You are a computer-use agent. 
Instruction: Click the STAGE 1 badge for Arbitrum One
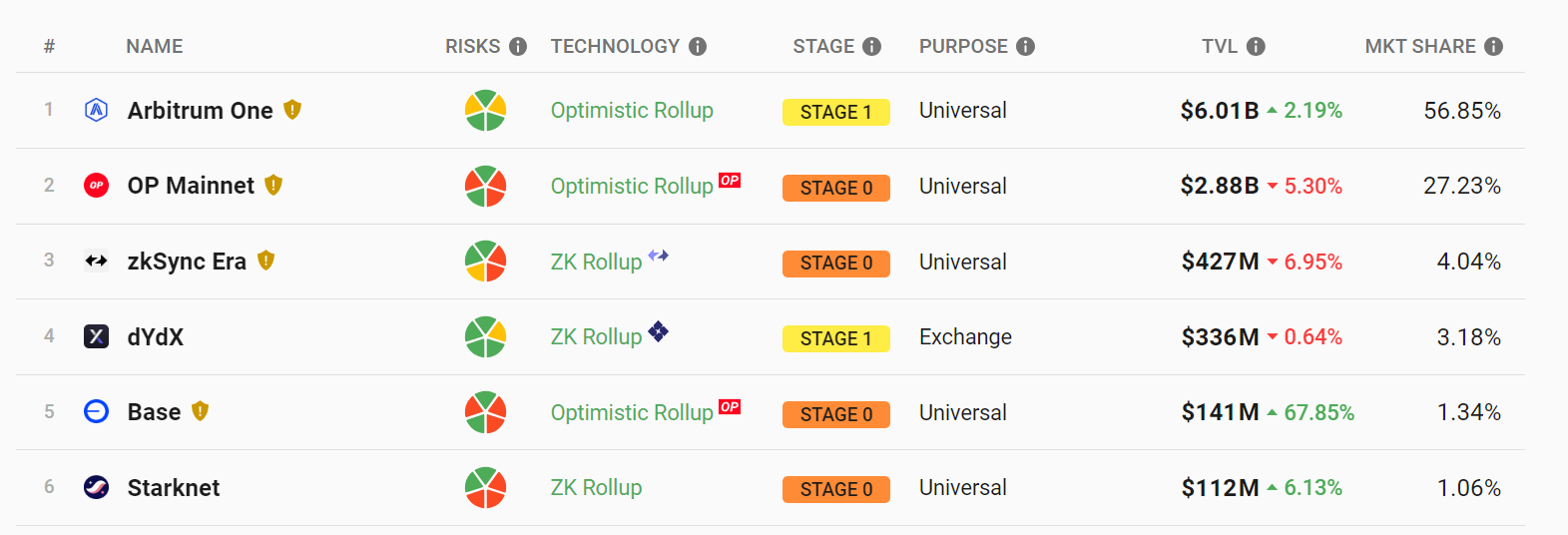[x=836, y=112]
